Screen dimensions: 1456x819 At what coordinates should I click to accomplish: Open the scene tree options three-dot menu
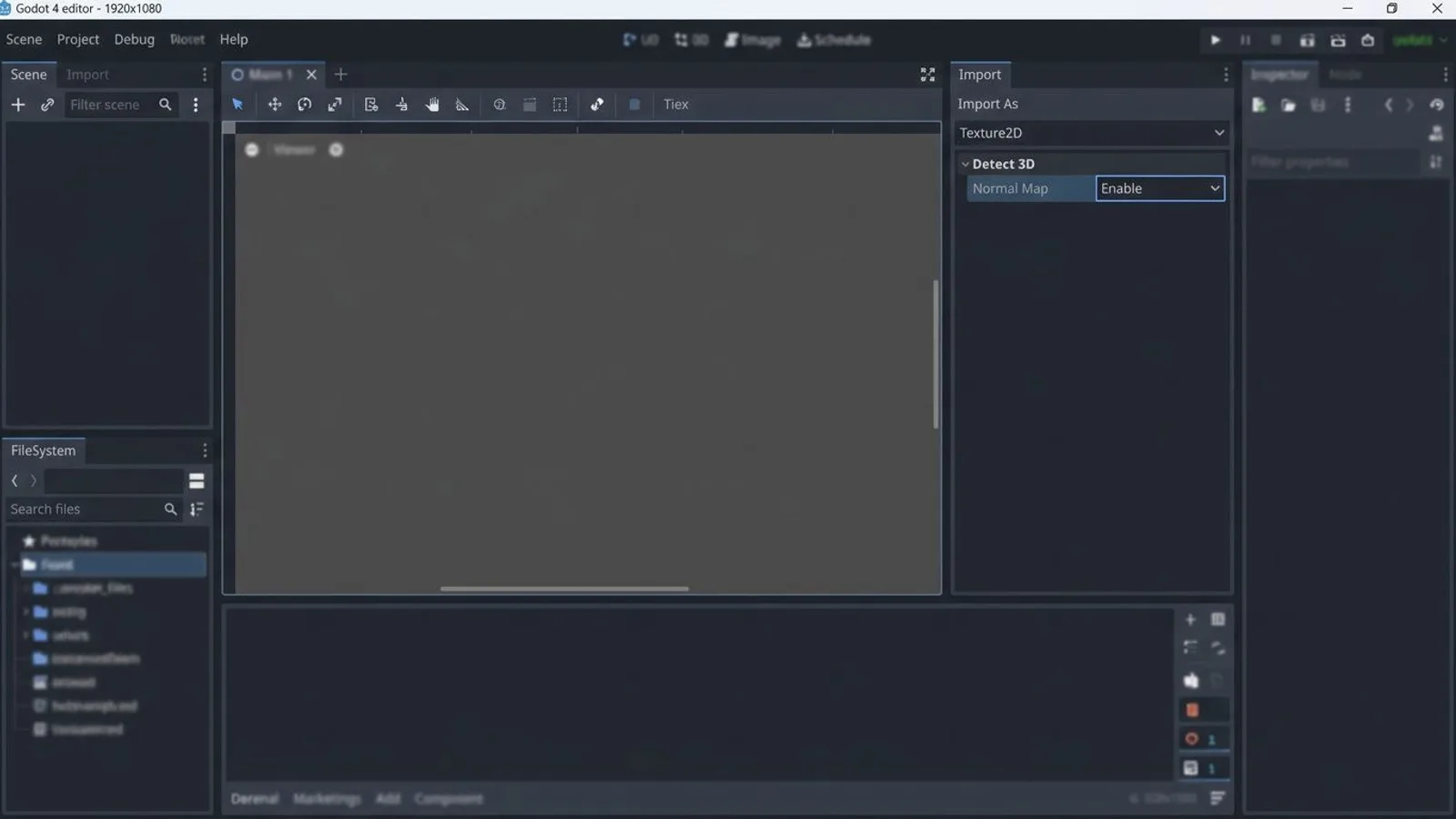pos(196,105)
